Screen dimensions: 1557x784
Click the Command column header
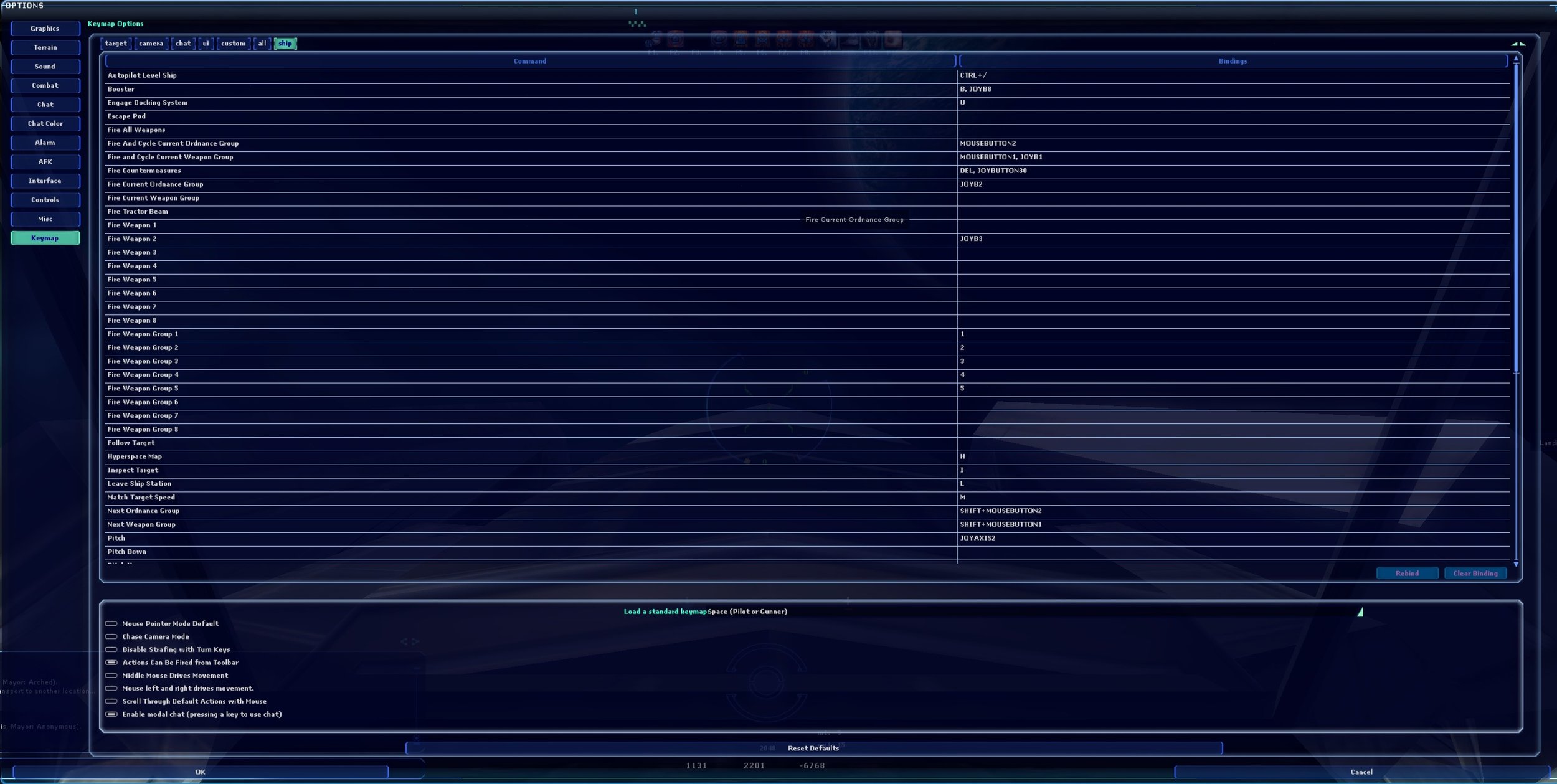pyautogui.click(x=529, y=61)
